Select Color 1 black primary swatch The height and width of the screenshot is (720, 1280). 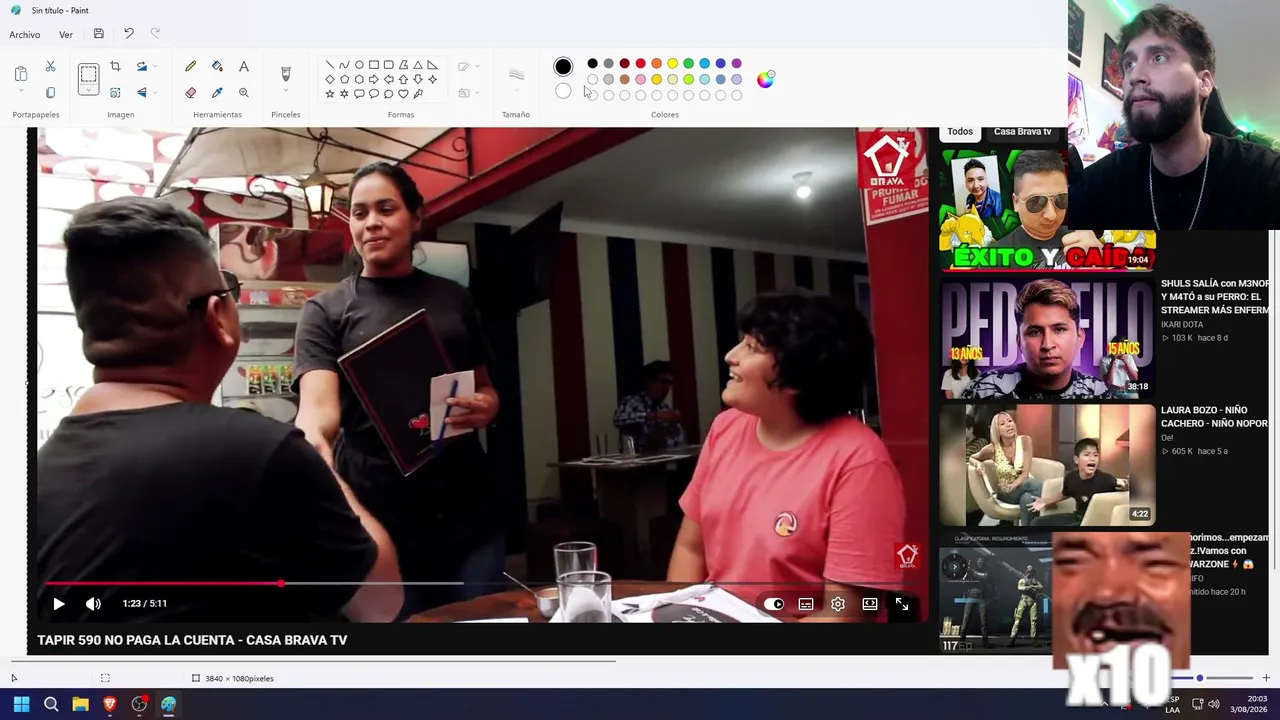click(x=563, y=67)
